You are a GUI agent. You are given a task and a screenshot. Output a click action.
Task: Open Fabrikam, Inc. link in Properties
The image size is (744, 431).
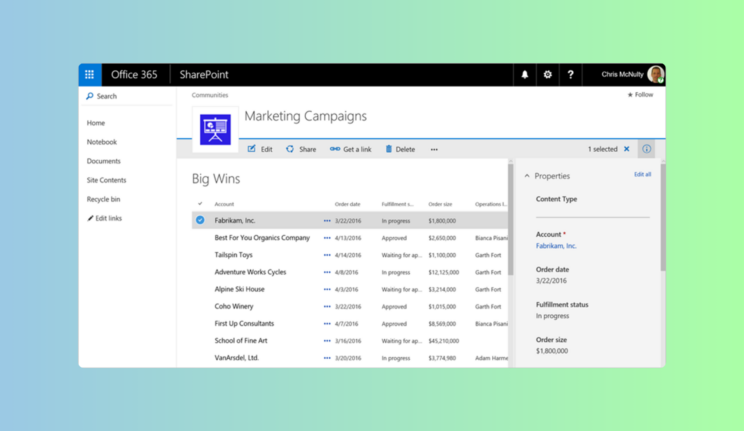556,246
